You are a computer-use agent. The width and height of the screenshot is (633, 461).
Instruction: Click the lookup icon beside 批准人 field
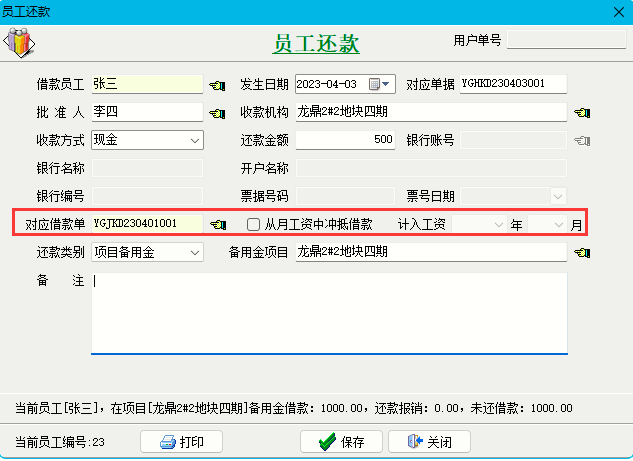point(217,112)
